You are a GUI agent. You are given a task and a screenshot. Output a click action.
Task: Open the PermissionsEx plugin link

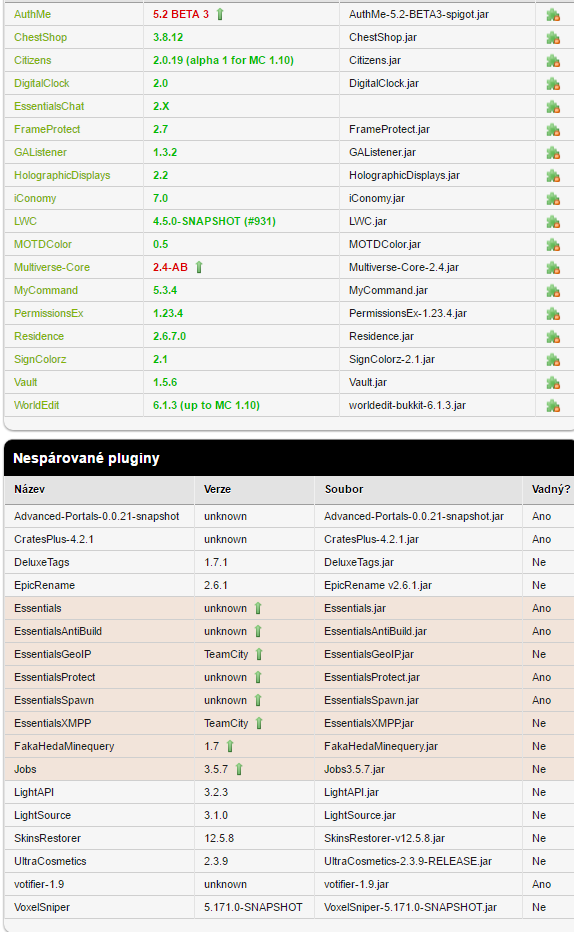click(x=49, y=313)
